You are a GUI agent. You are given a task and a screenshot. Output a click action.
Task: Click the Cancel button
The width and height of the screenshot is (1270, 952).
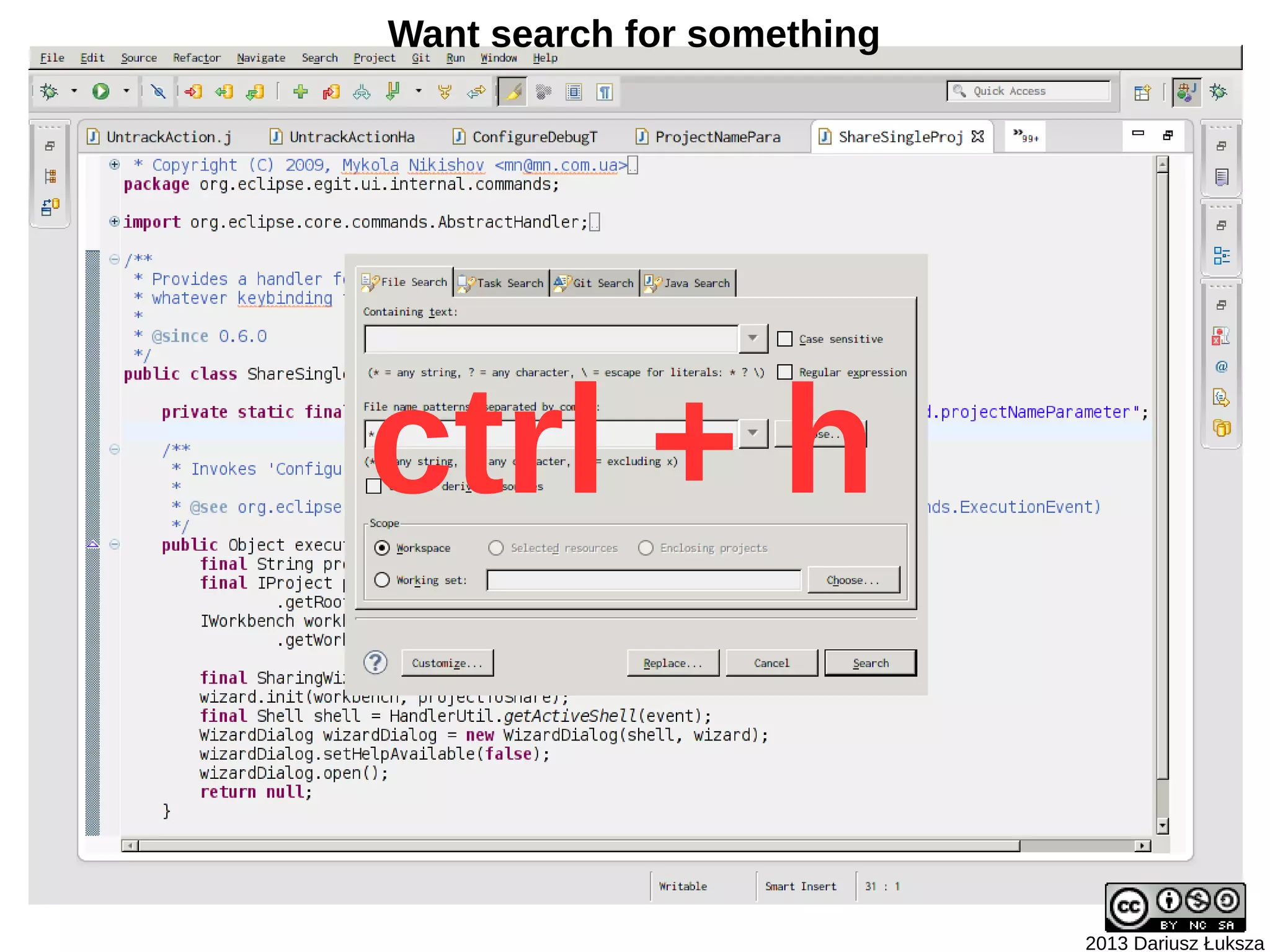771,663
